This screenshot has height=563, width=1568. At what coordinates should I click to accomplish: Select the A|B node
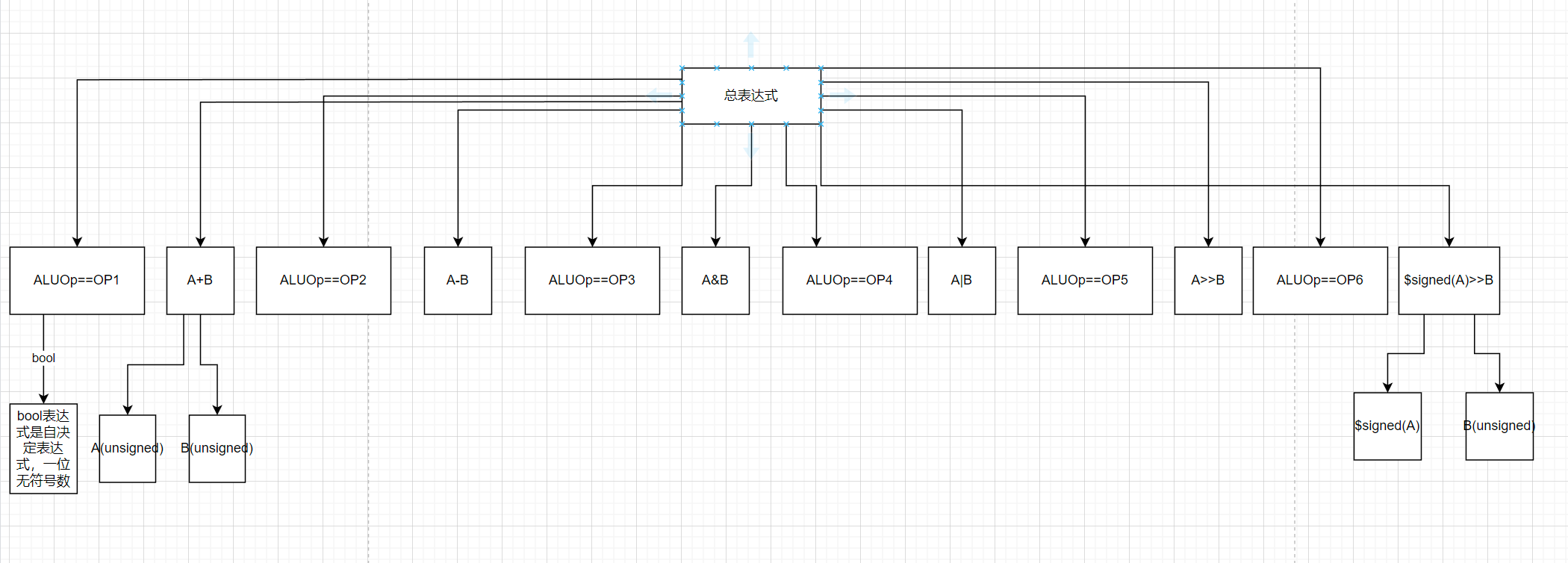962,280
